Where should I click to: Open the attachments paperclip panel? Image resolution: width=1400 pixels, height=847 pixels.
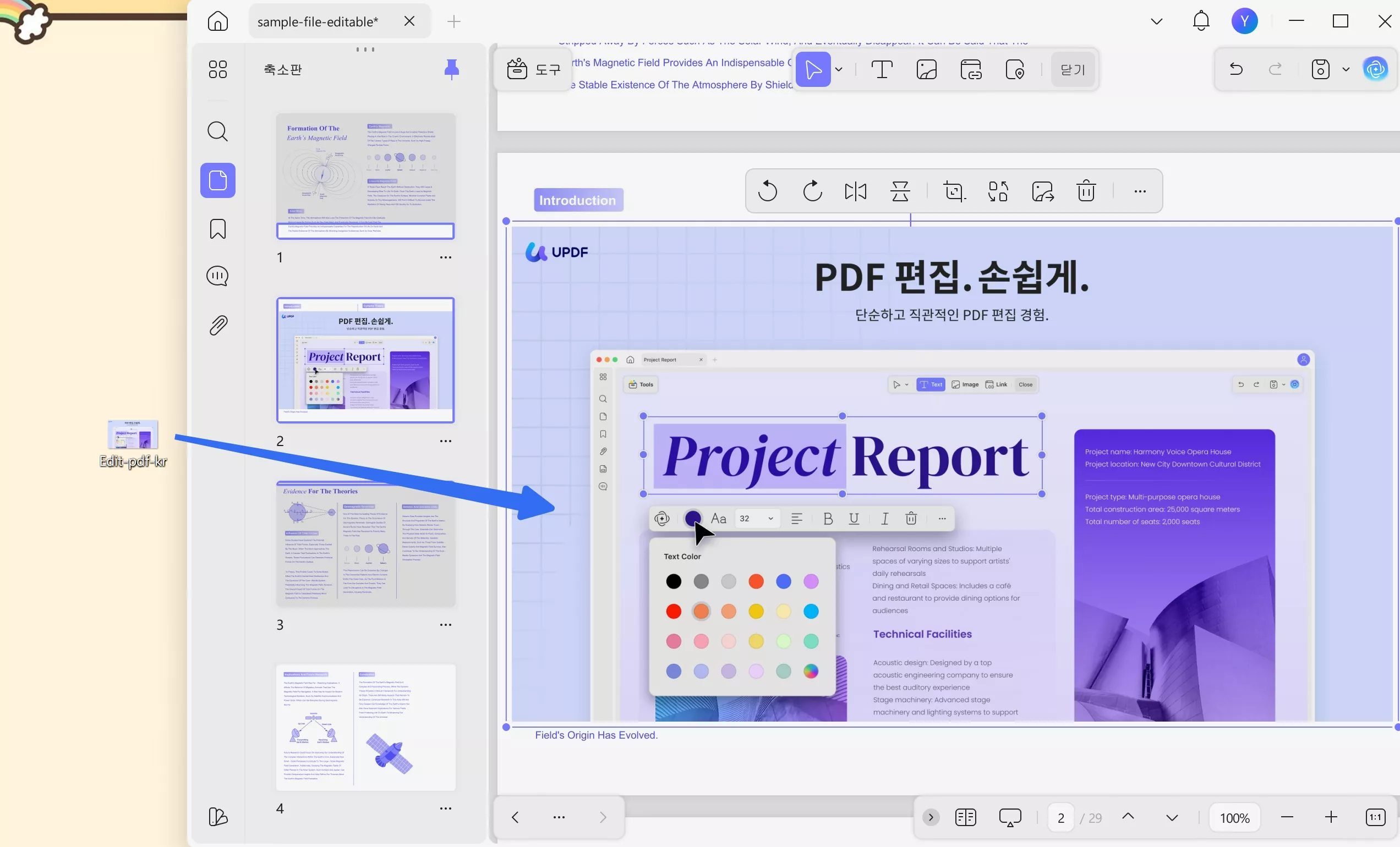[217, 325]
